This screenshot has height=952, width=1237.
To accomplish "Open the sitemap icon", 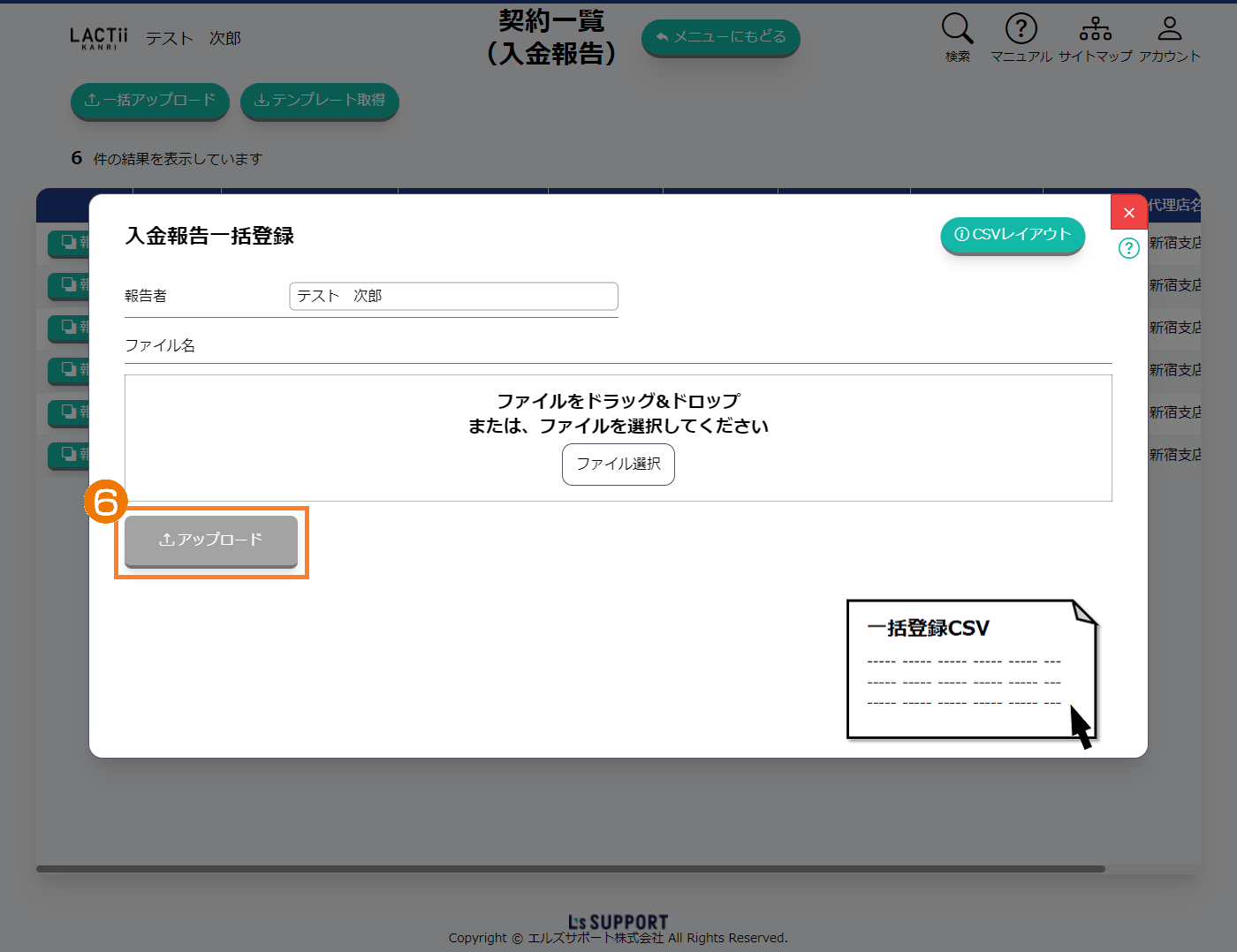I will click(x=1095, y=29).
